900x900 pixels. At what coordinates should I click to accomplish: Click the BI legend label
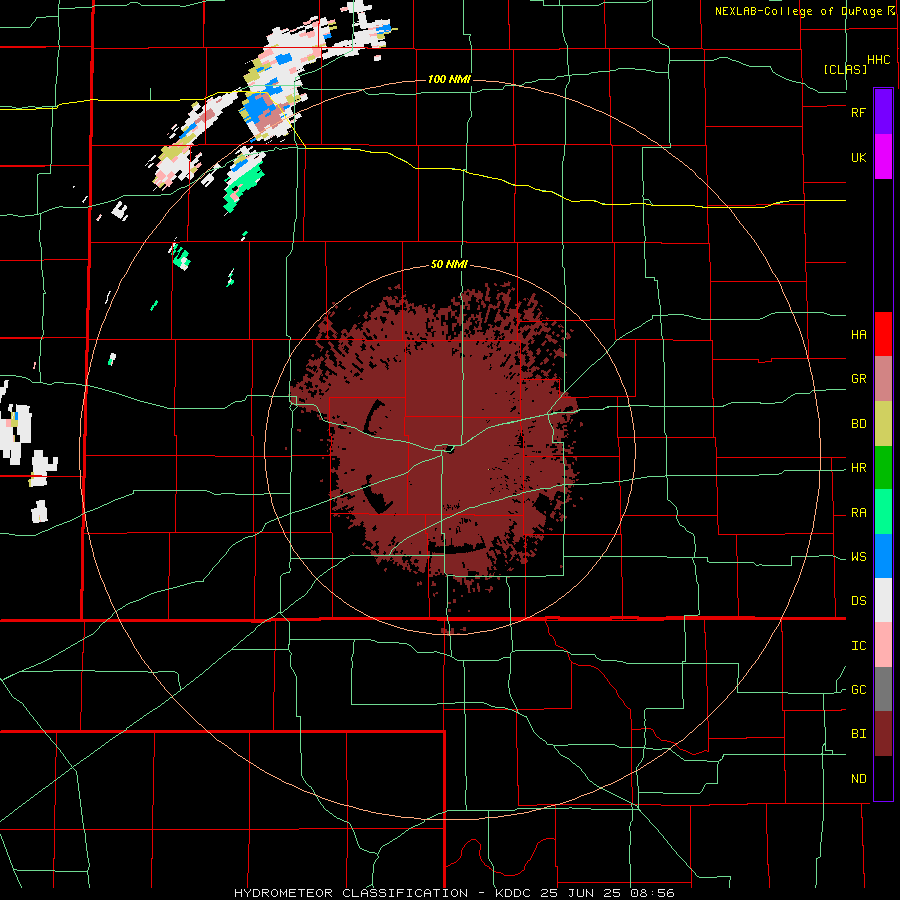(858, 734)
